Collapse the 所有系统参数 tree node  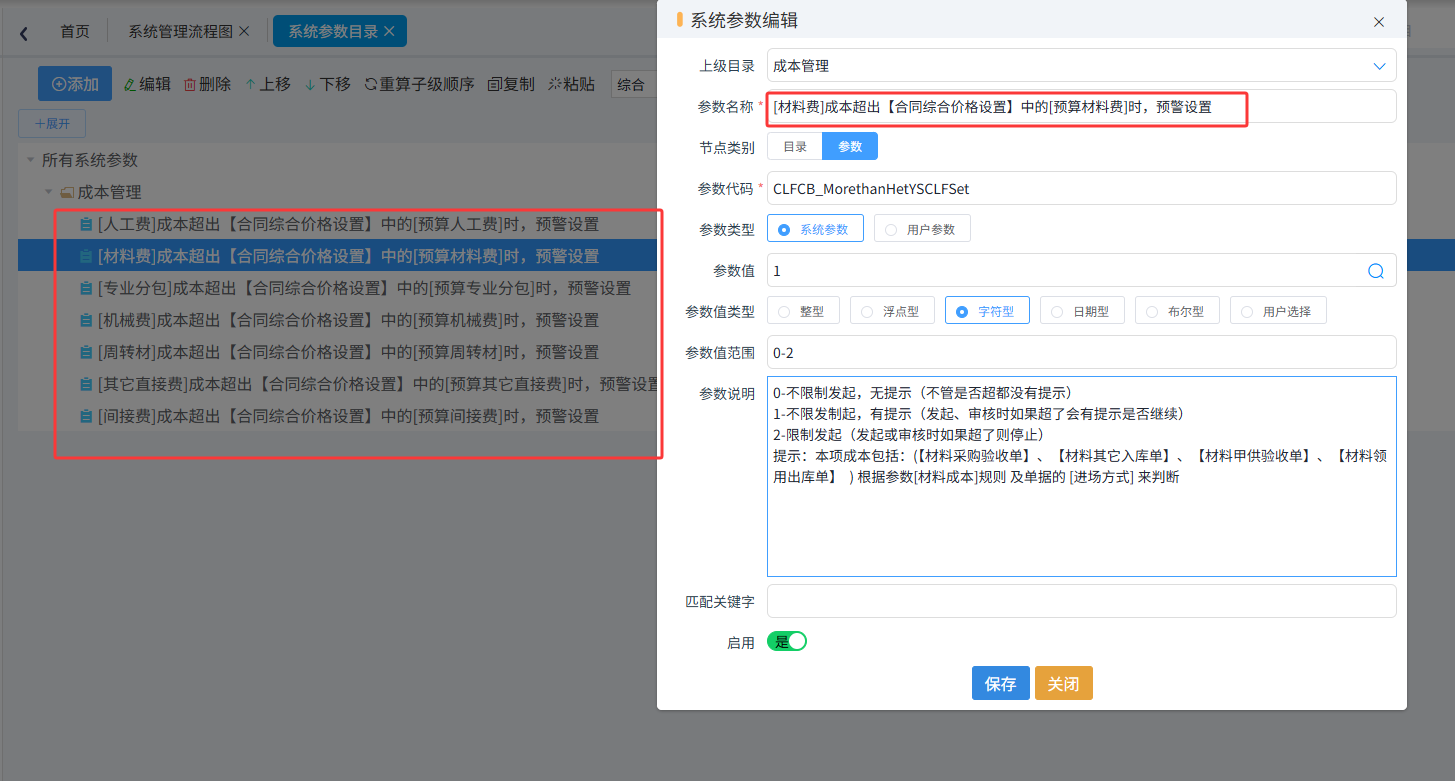click(x=30, y=160)
